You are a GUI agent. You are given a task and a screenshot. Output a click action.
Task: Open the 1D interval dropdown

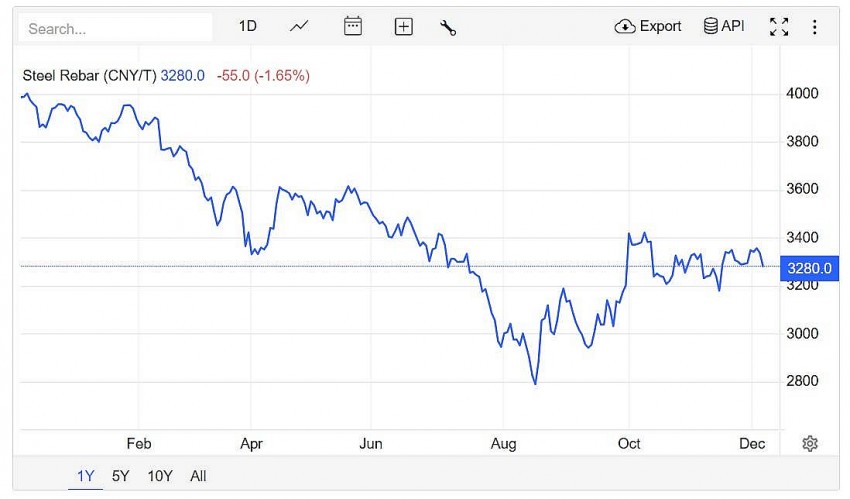click(248, 27)
